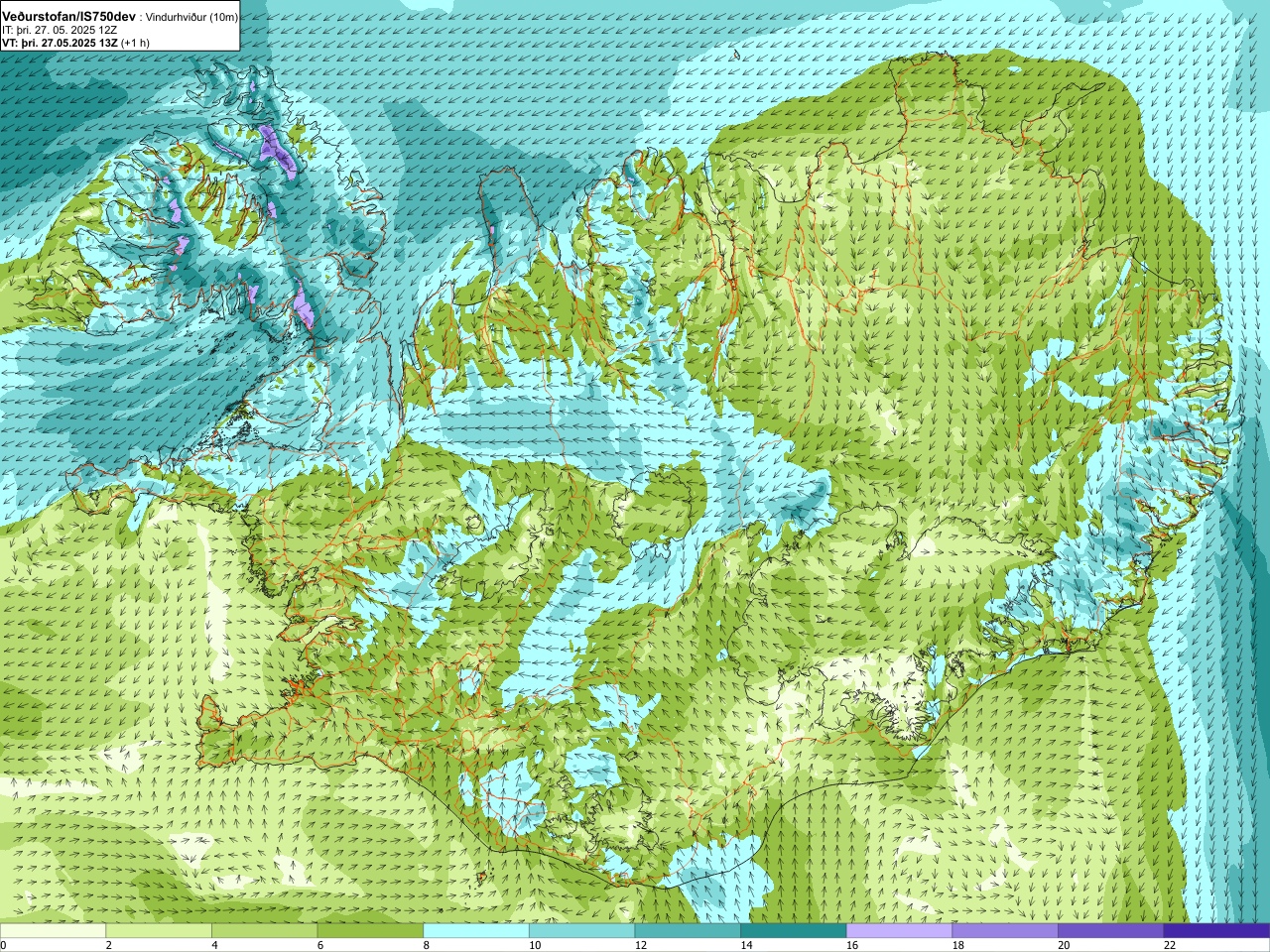
Task: Click the legend value 2
Action: click(x=109, y=946)
